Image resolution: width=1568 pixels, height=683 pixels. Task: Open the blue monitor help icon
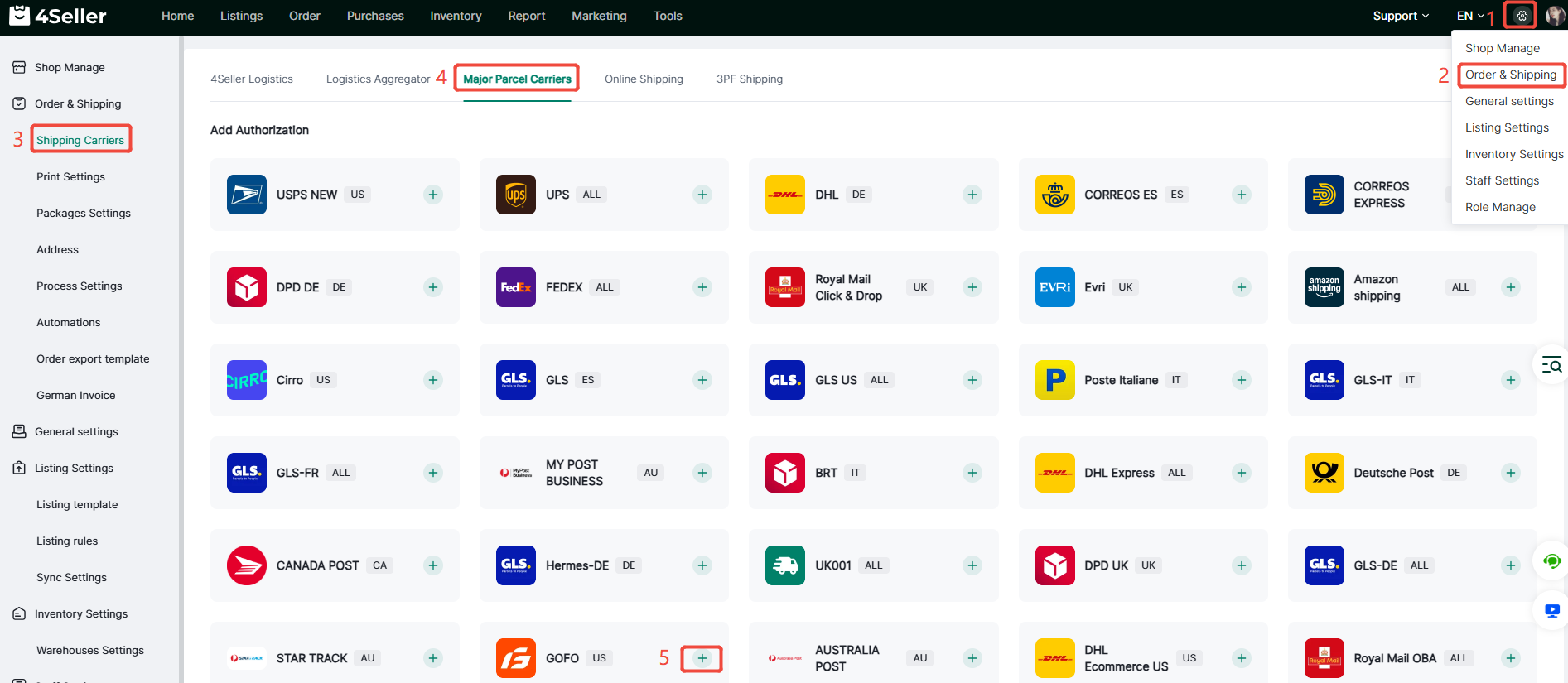tap(1551, 611)
